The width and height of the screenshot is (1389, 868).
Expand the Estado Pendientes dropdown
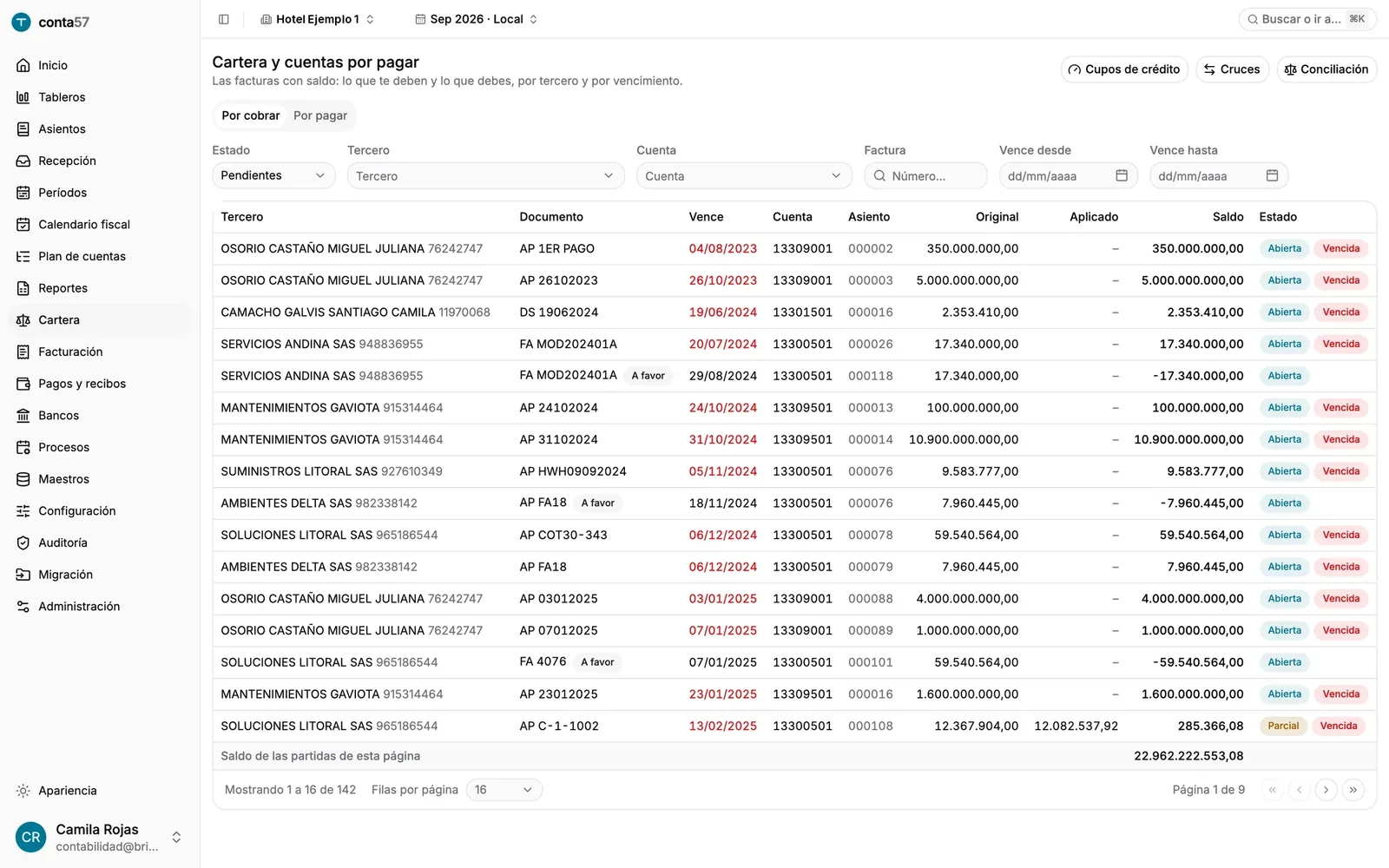(273, 175)
